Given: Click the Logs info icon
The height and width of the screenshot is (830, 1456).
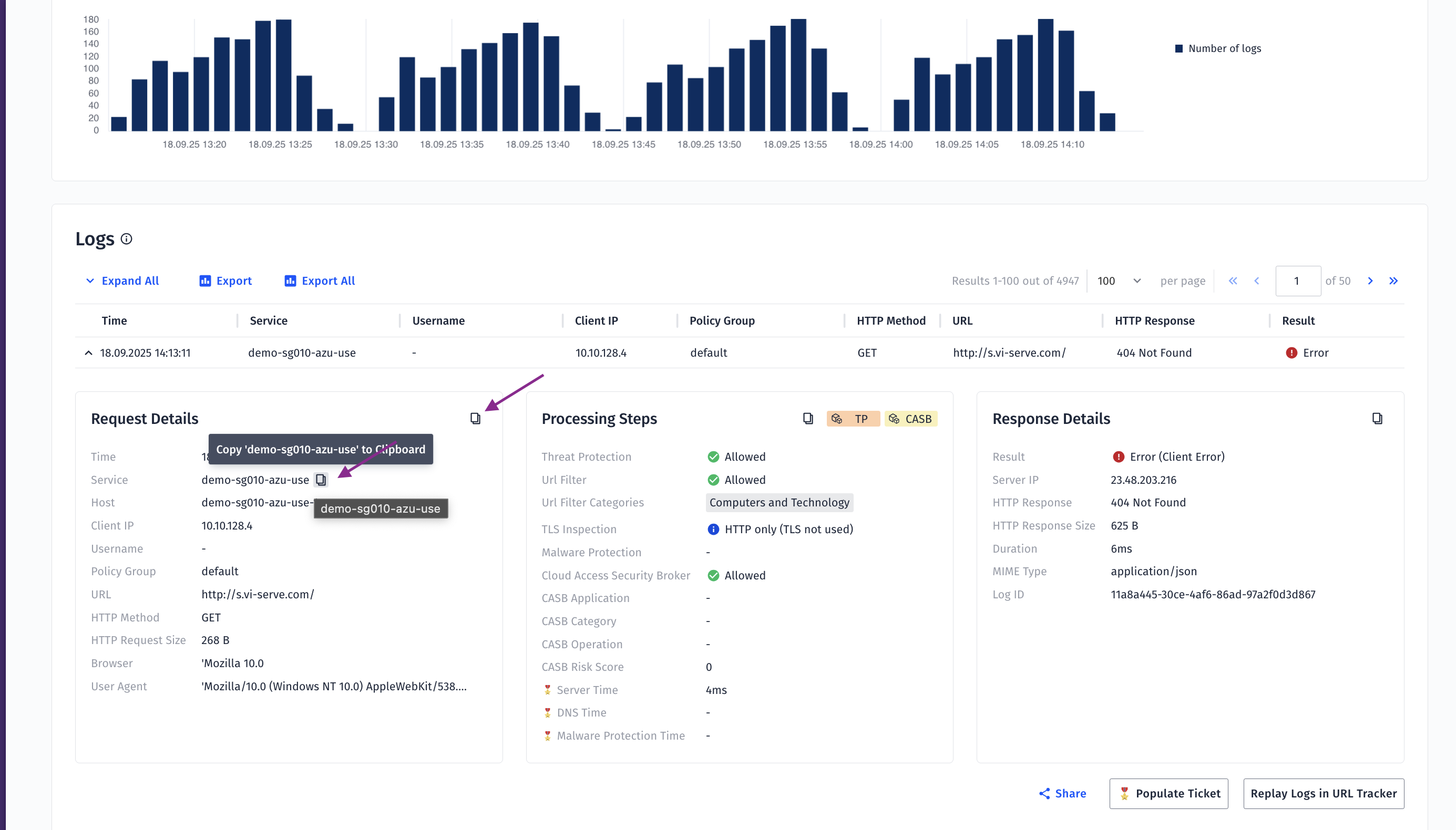Looking at the screenshot, I should click(x=127, y=239).
